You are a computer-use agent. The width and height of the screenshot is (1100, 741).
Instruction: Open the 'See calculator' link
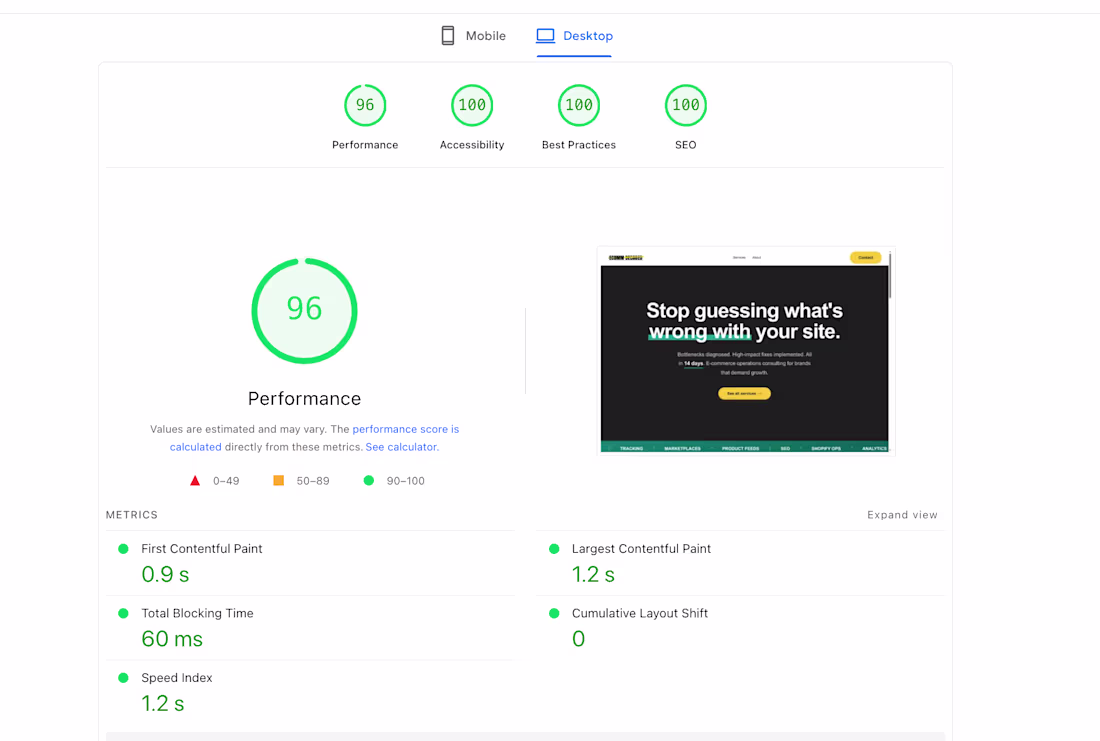[x=401, y=447]
